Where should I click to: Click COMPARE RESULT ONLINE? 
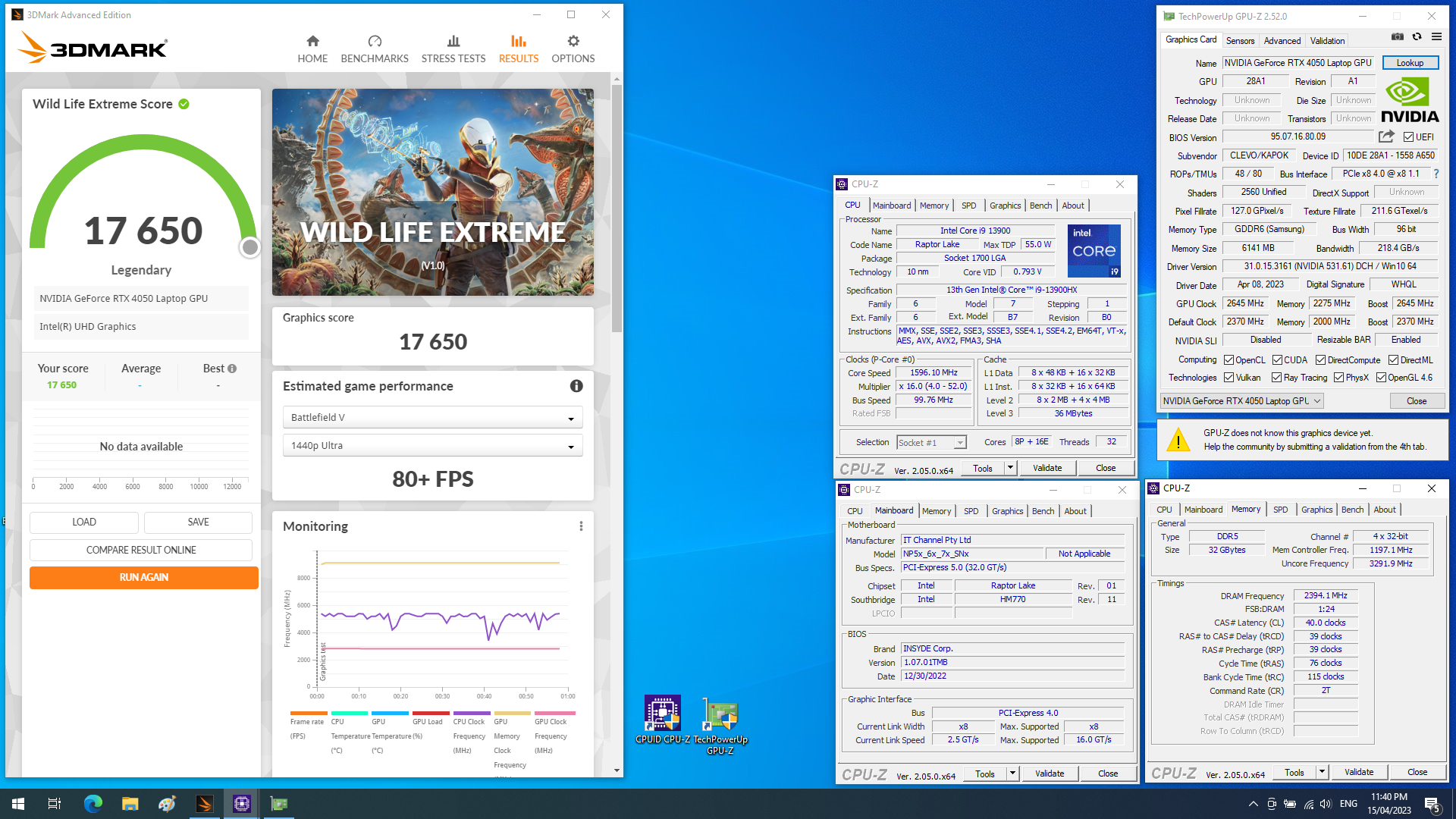pyautogui.click(x=141, y=550)
